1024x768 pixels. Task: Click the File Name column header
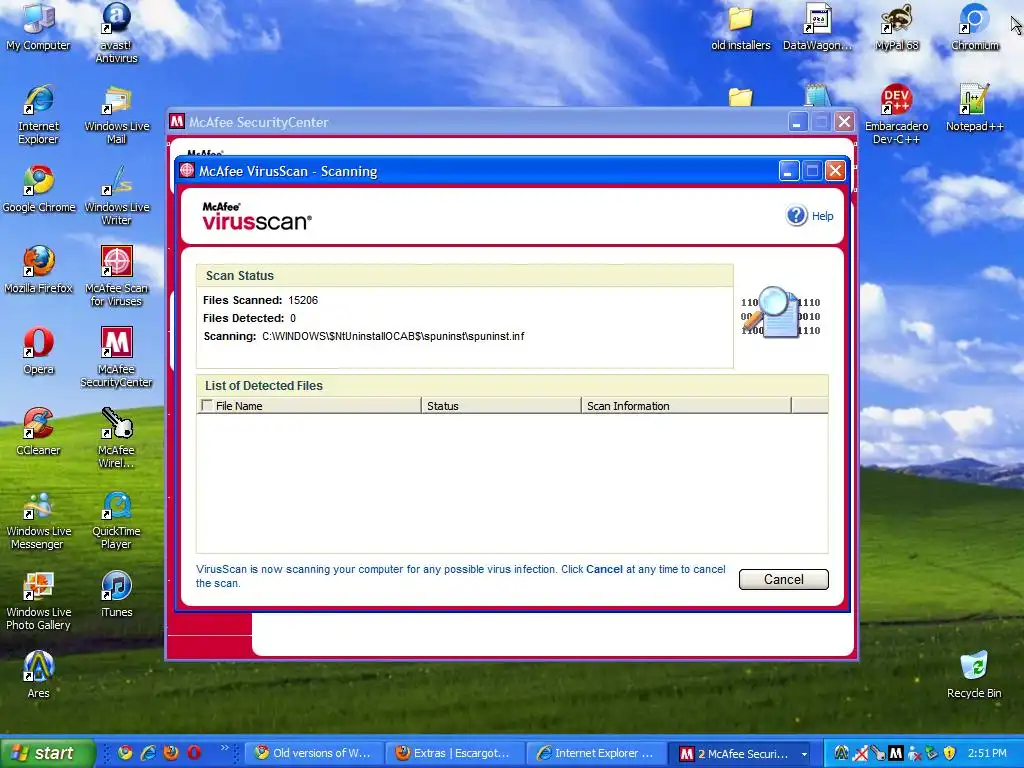[309, 406]
